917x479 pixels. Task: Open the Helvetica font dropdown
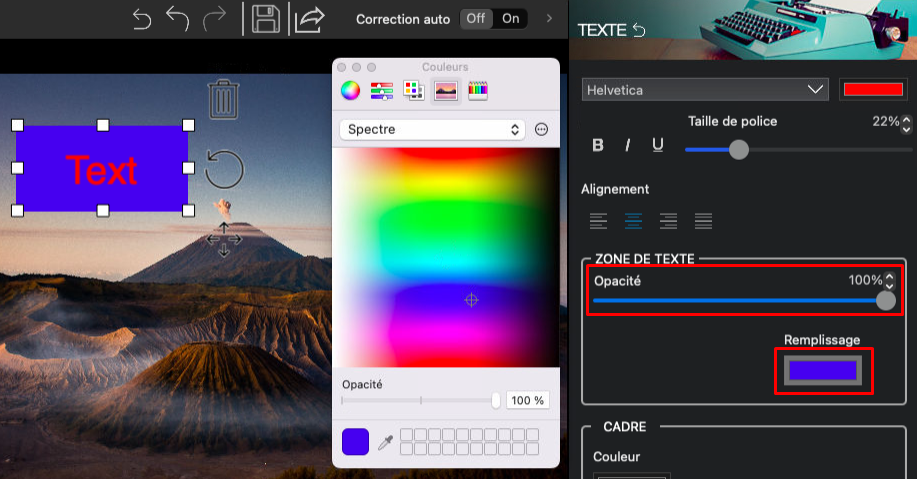[705, 90]
